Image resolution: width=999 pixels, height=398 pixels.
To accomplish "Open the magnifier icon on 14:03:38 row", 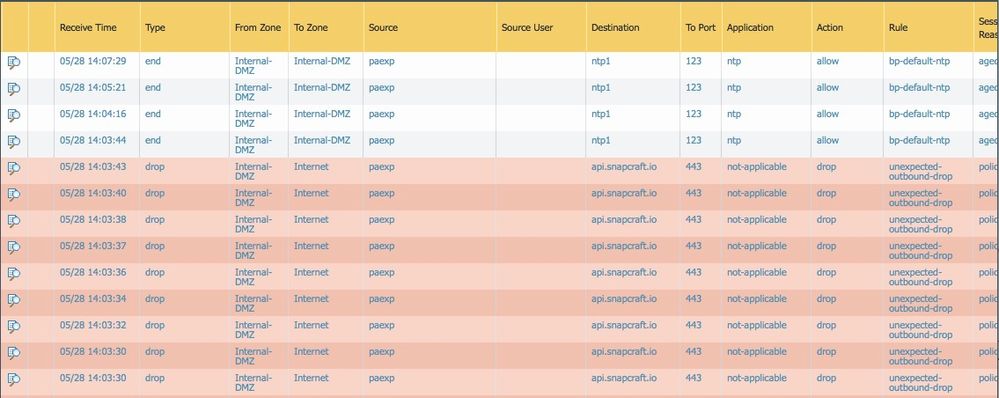I will [x=14, y=220].
